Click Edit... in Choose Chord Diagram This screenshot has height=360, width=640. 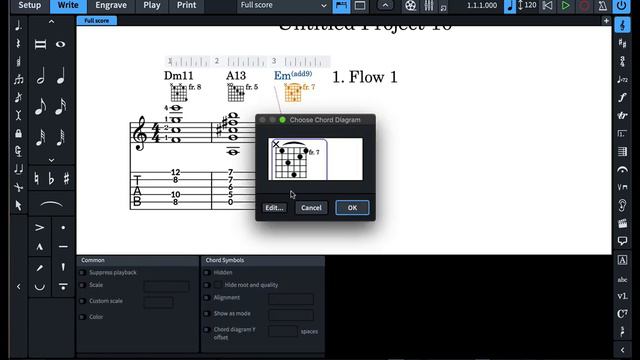(x=274, y=208)
